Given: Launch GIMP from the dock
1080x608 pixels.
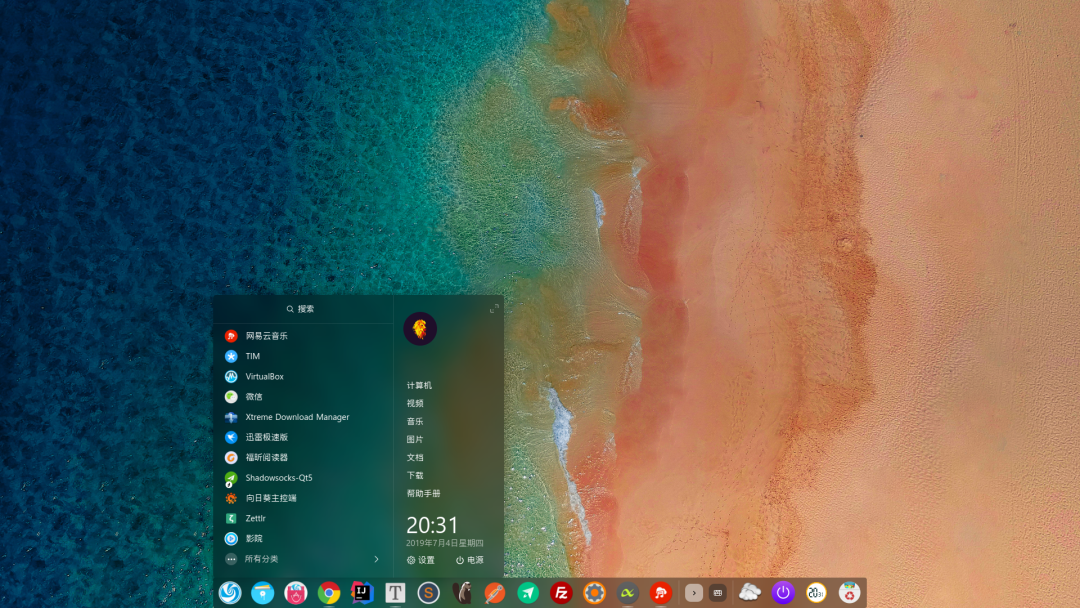Looking at the screenshot, I should click(x=462, y=592).
